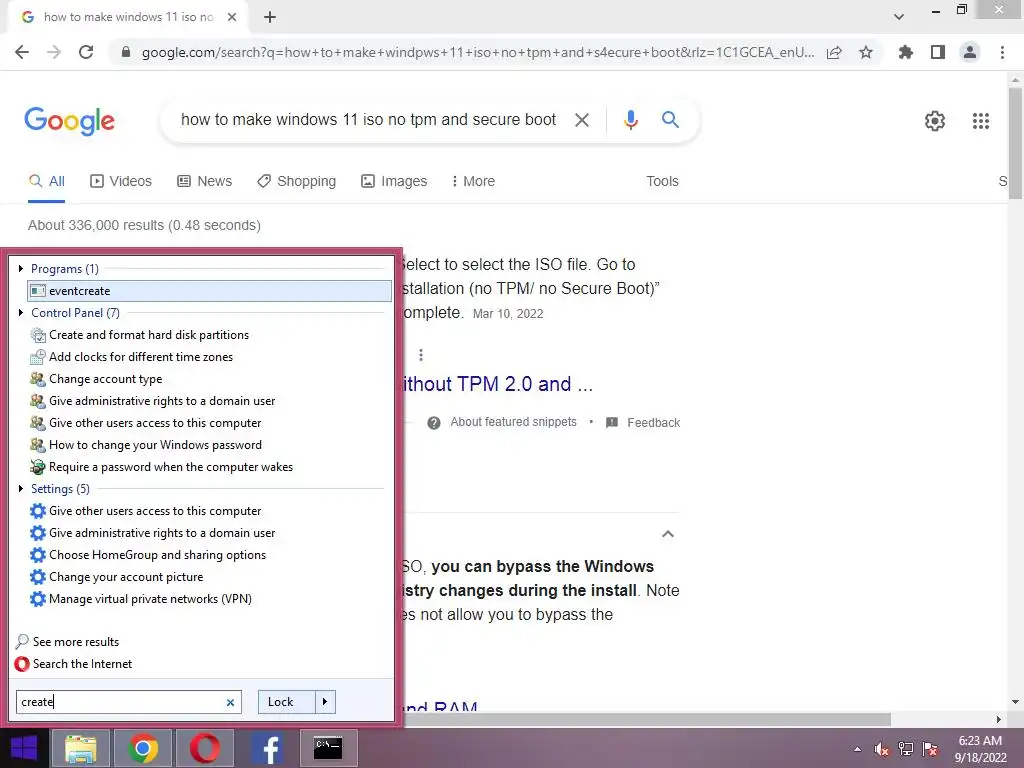
Task: Switch to the Shopping tab
Action: pos(296,181)
